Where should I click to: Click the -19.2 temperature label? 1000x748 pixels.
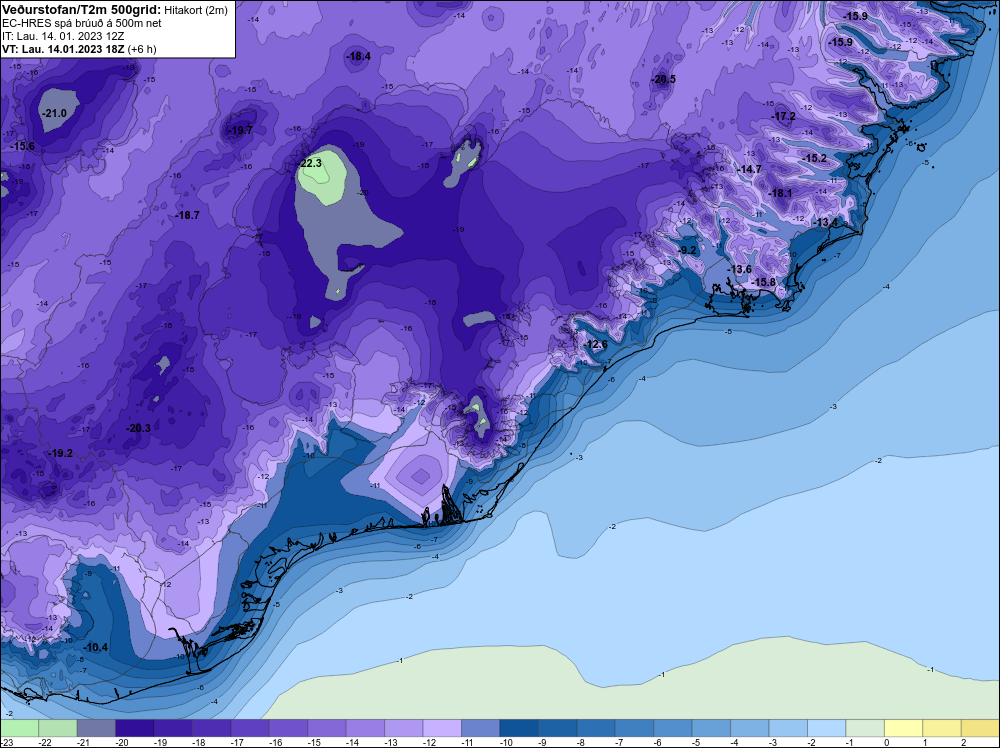tap(61, 453)
